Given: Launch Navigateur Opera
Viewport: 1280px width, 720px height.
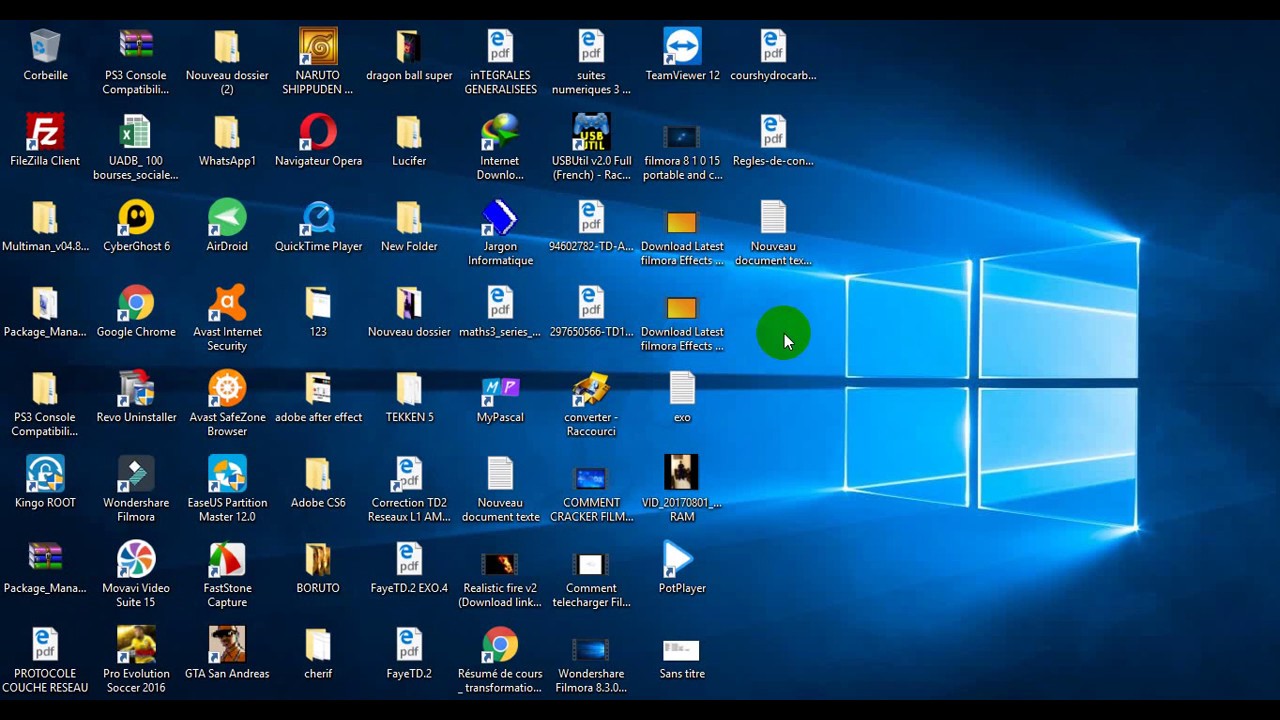Looking at the screenshot, I should click(x=318, y=132).
